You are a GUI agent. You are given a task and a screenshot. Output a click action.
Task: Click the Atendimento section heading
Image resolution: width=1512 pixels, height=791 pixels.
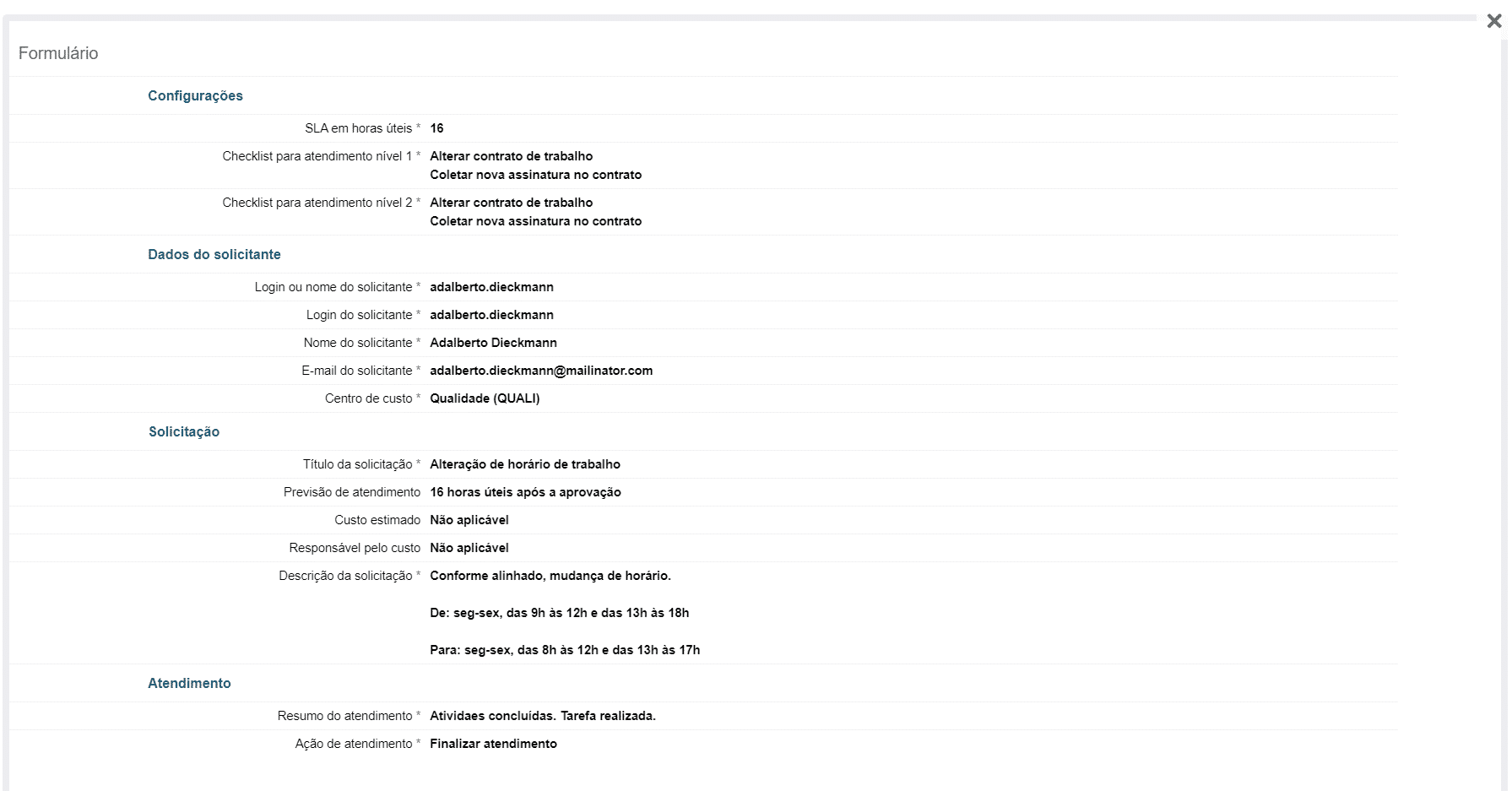[189, 683]
